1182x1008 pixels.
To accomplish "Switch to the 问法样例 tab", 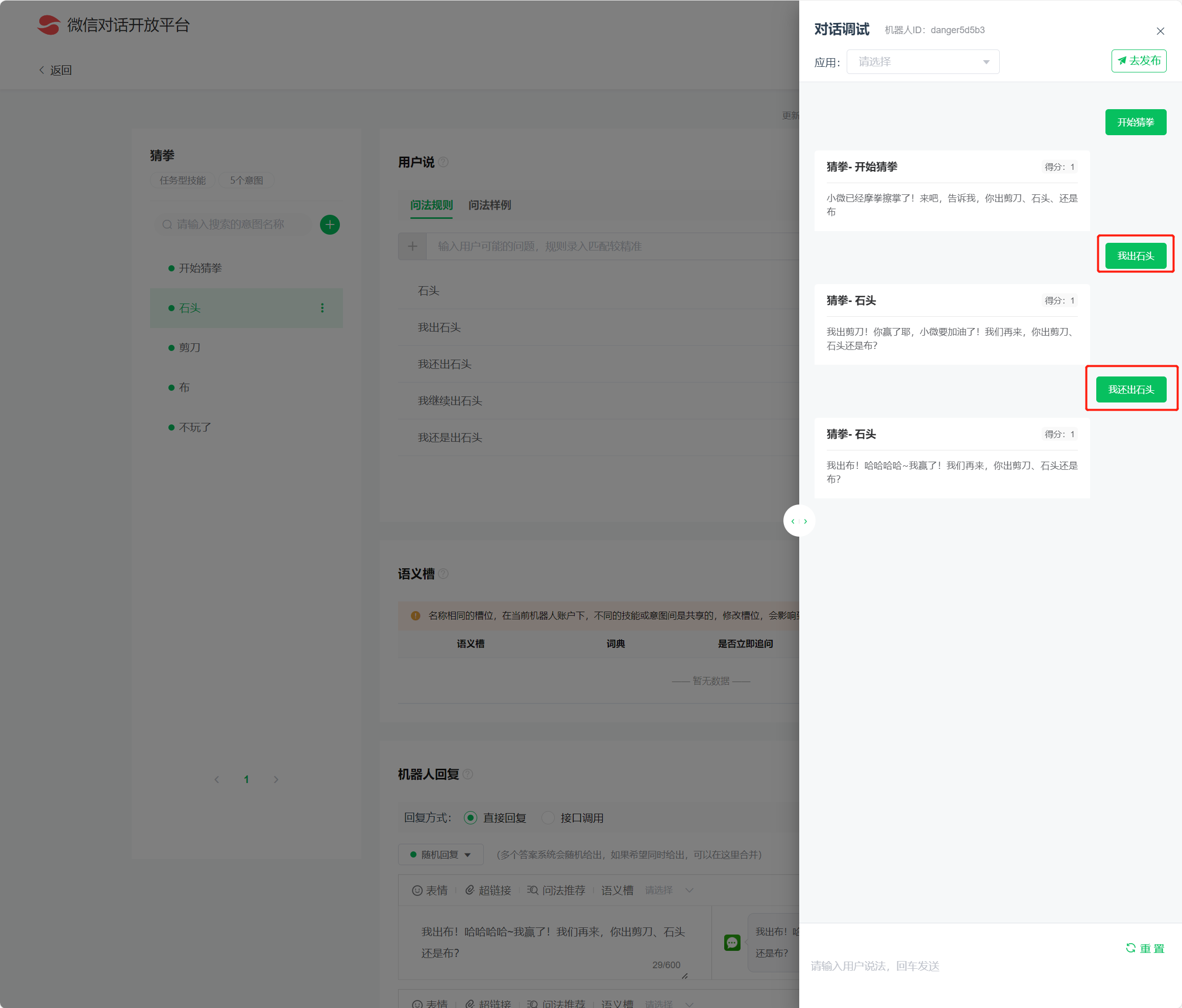I will pos(489,205).
